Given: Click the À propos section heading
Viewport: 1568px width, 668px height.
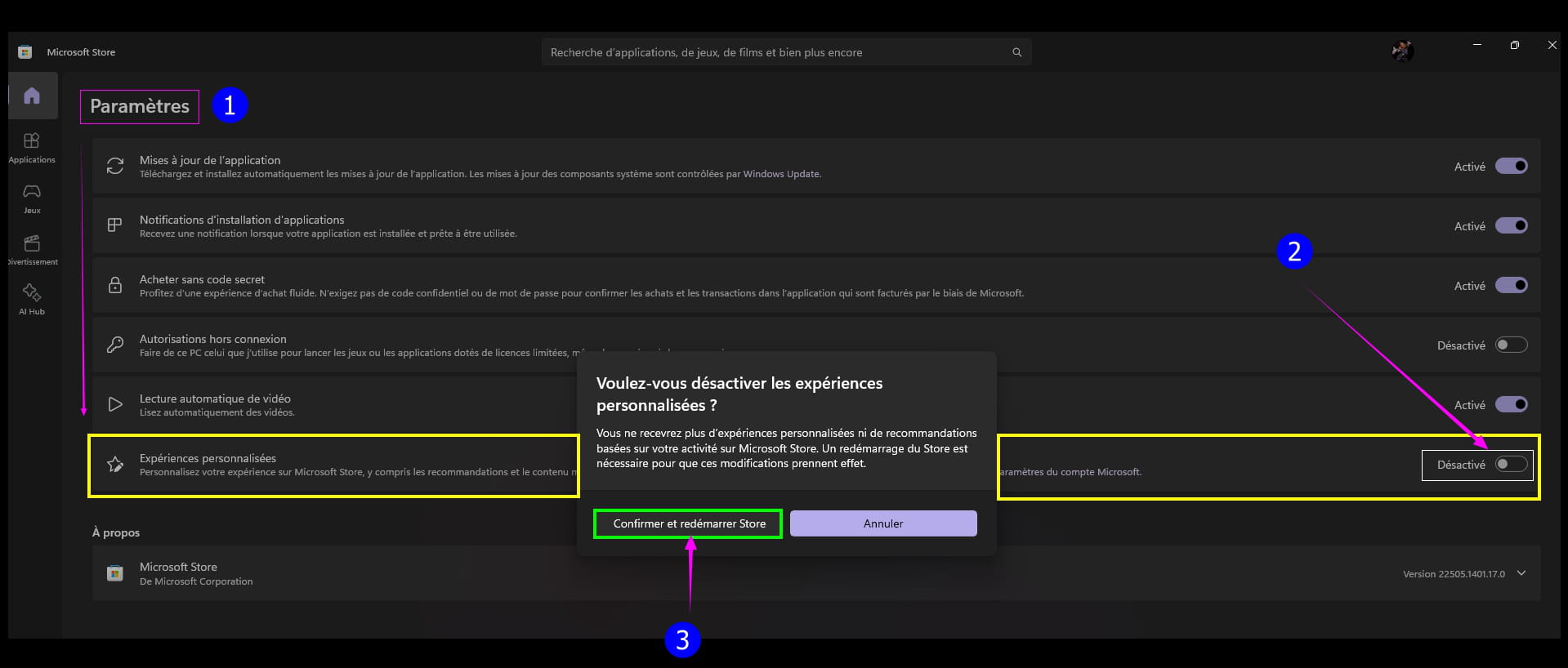Looking at the screenshot, I should [x=116, y=532].
